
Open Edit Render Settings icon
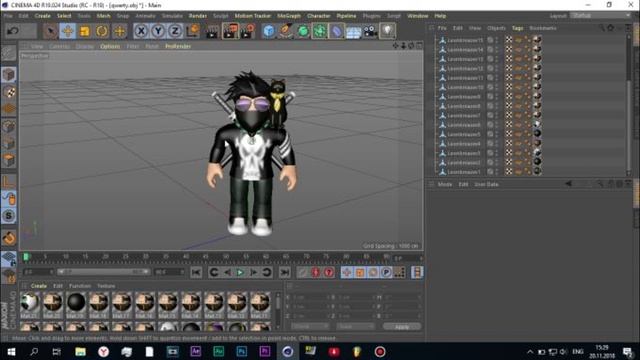point(248,31)
